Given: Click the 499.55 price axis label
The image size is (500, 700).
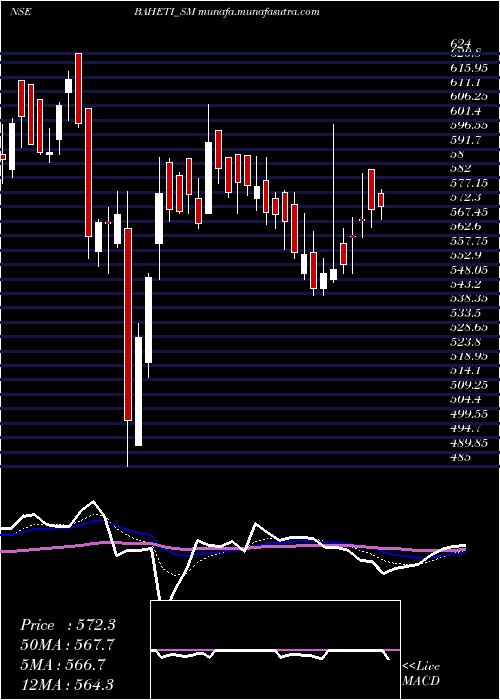Looking at the screenshot, I should coord(469,413).
